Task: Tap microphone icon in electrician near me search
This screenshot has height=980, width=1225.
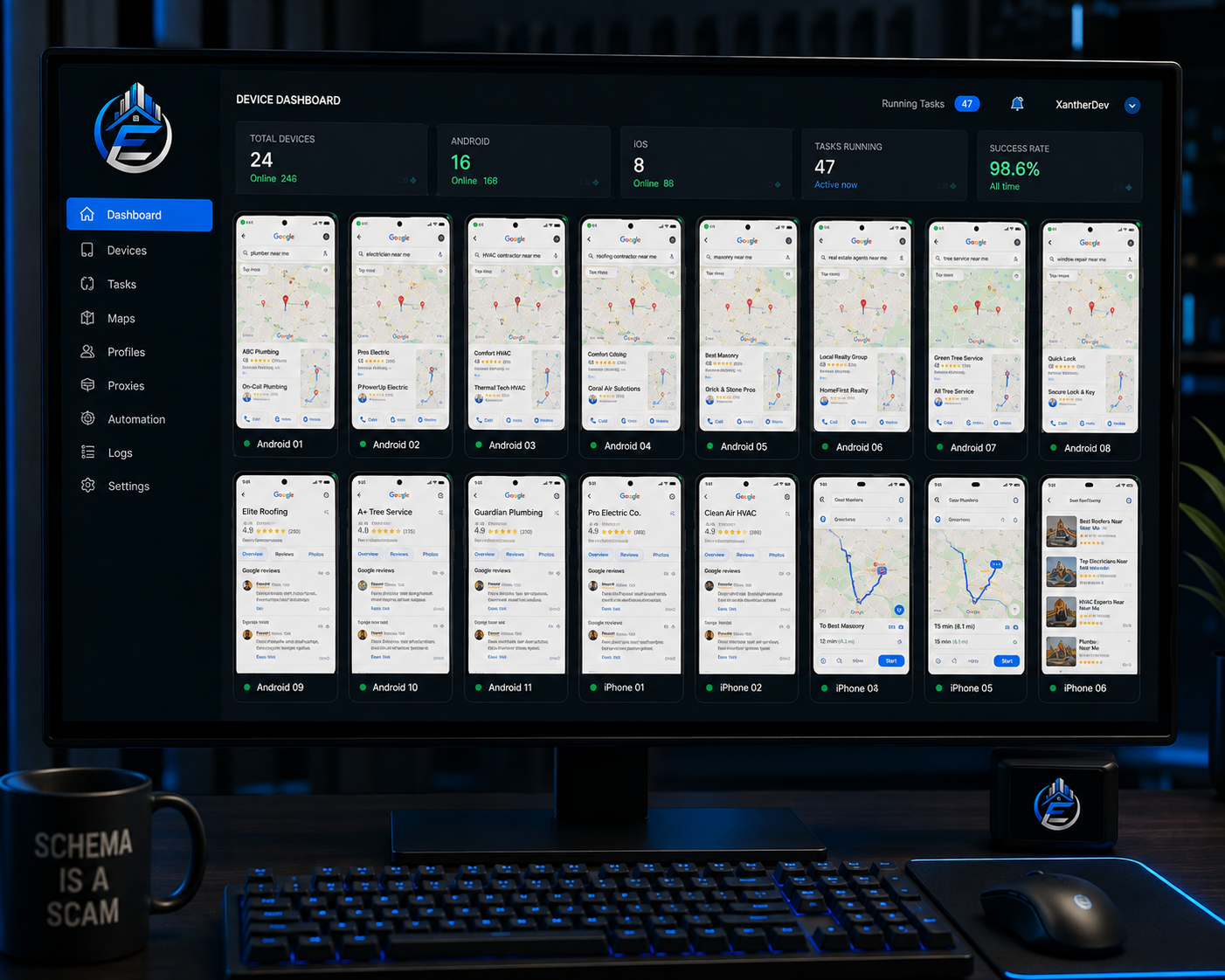Action: pos(439,254)
